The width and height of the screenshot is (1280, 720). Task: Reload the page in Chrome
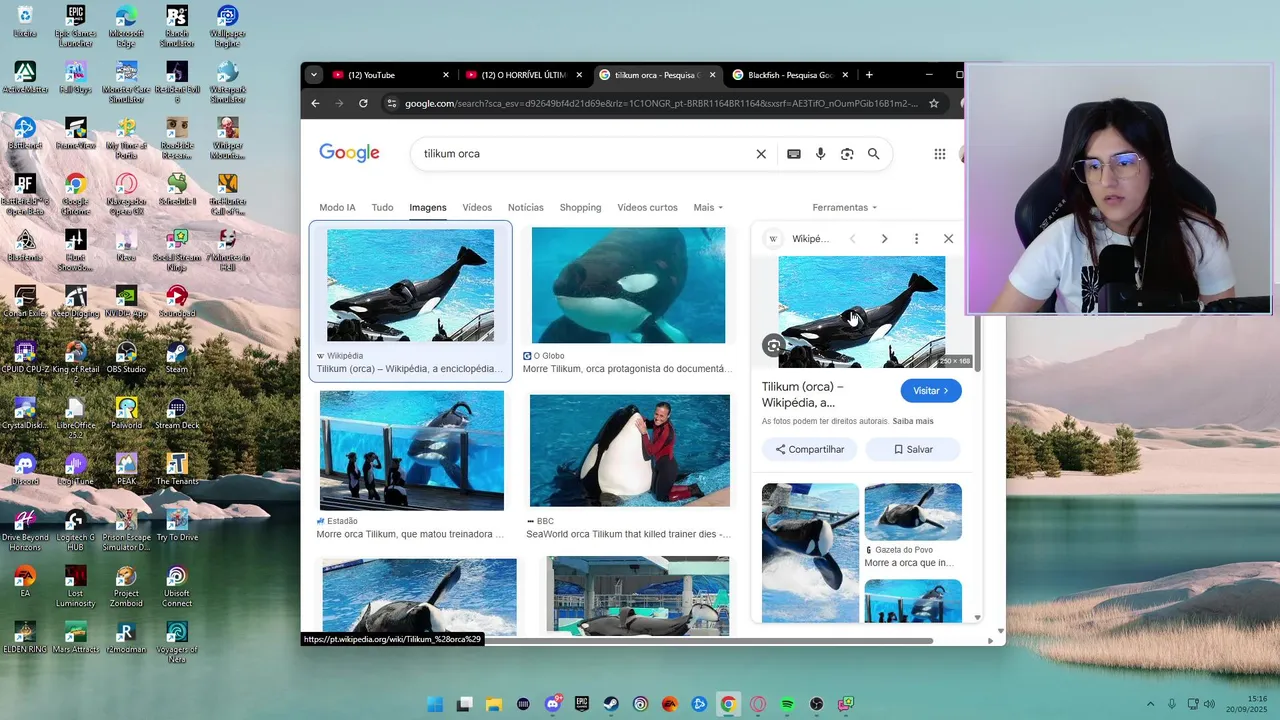point(363,103)
